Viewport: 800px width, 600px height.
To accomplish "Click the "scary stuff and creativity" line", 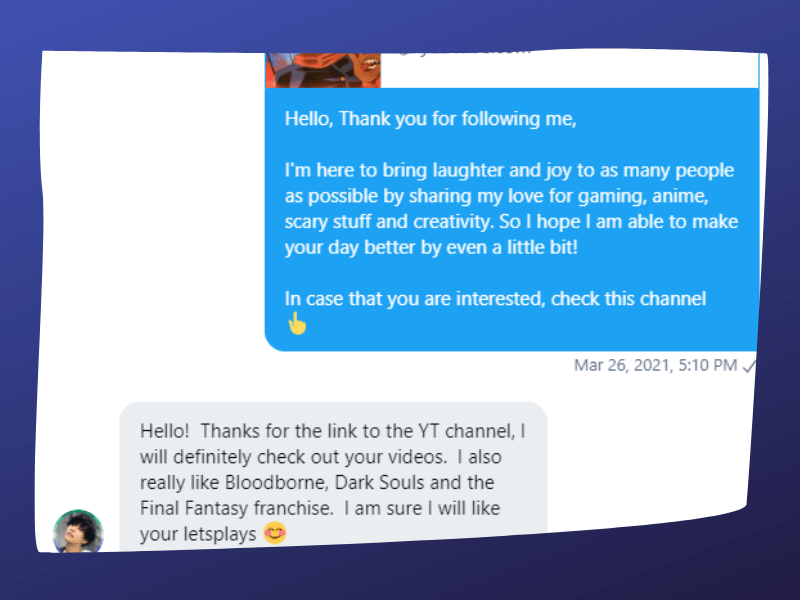I will pyautogui.click(x=511, y=222).
